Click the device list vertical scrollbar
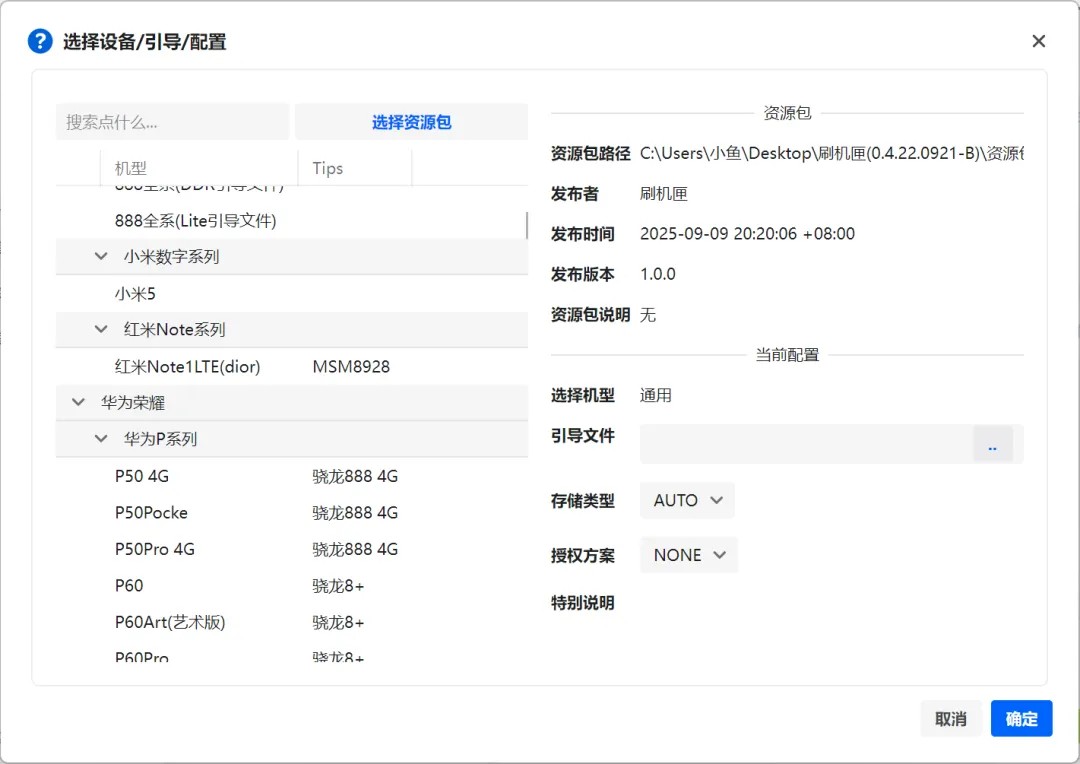 pos(527,225)
